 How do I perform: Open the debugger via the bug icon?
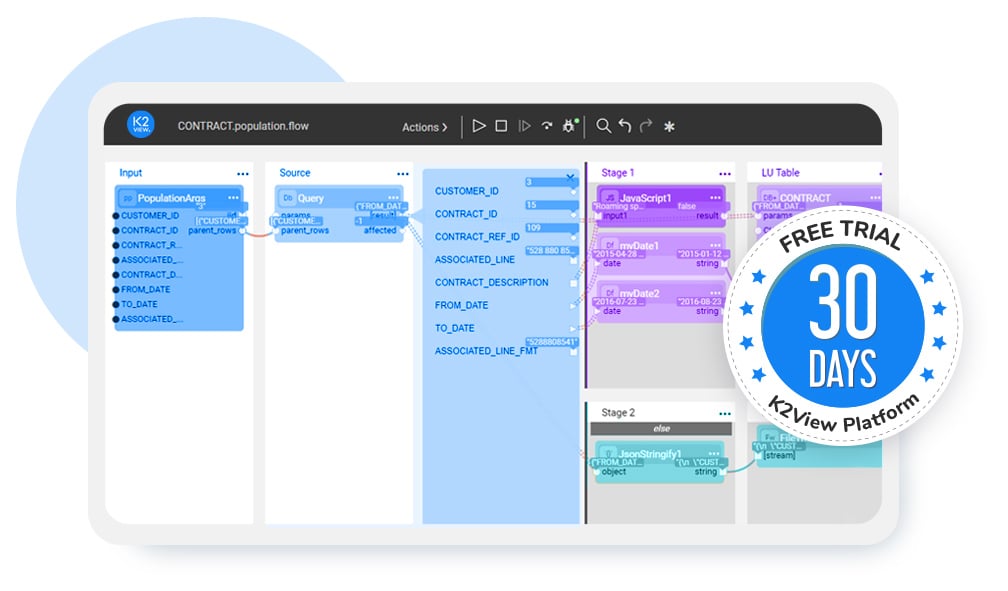(569, 126)
